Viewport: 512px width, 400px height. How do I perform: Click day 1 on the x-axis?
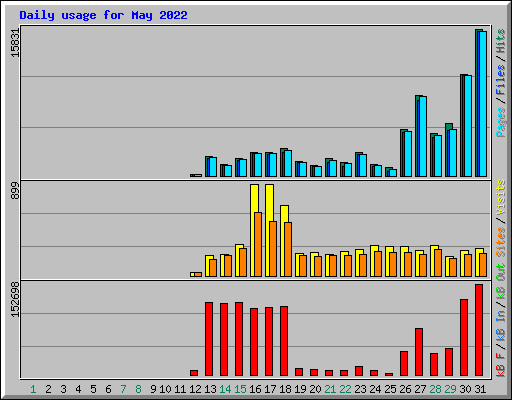33,389
